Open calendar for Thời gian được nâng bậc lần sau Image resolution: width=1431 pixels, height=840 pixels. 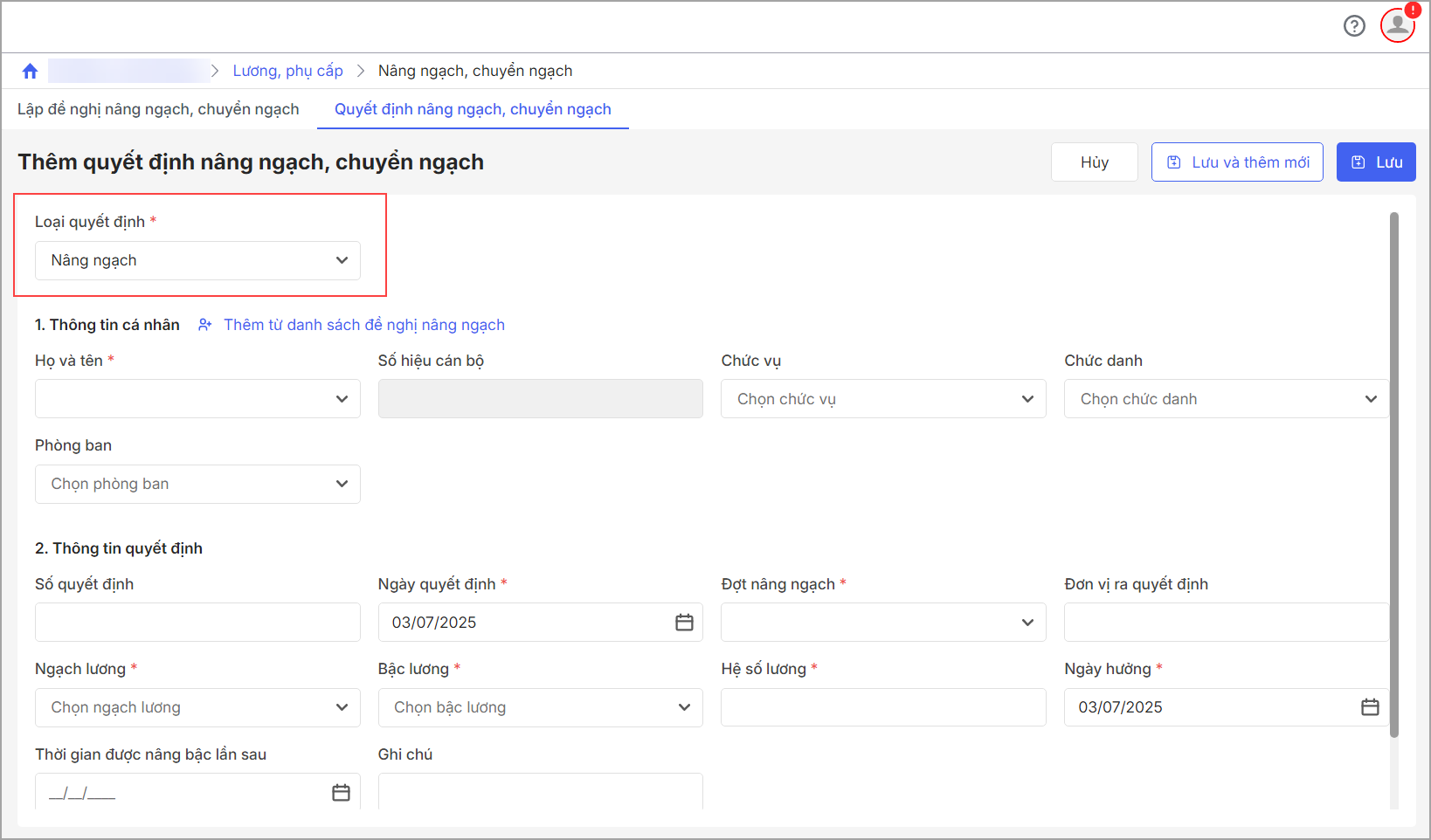click(x=341, y=792)
